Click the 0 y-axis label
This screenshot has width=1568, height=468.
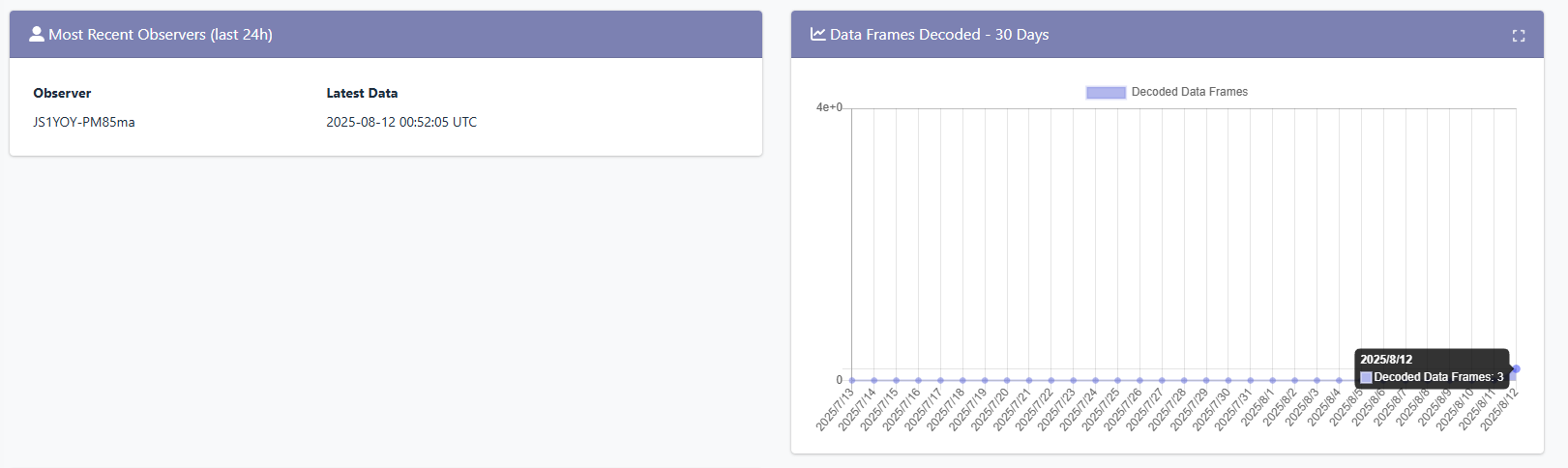pyautogui.click(x=839, y=380)
